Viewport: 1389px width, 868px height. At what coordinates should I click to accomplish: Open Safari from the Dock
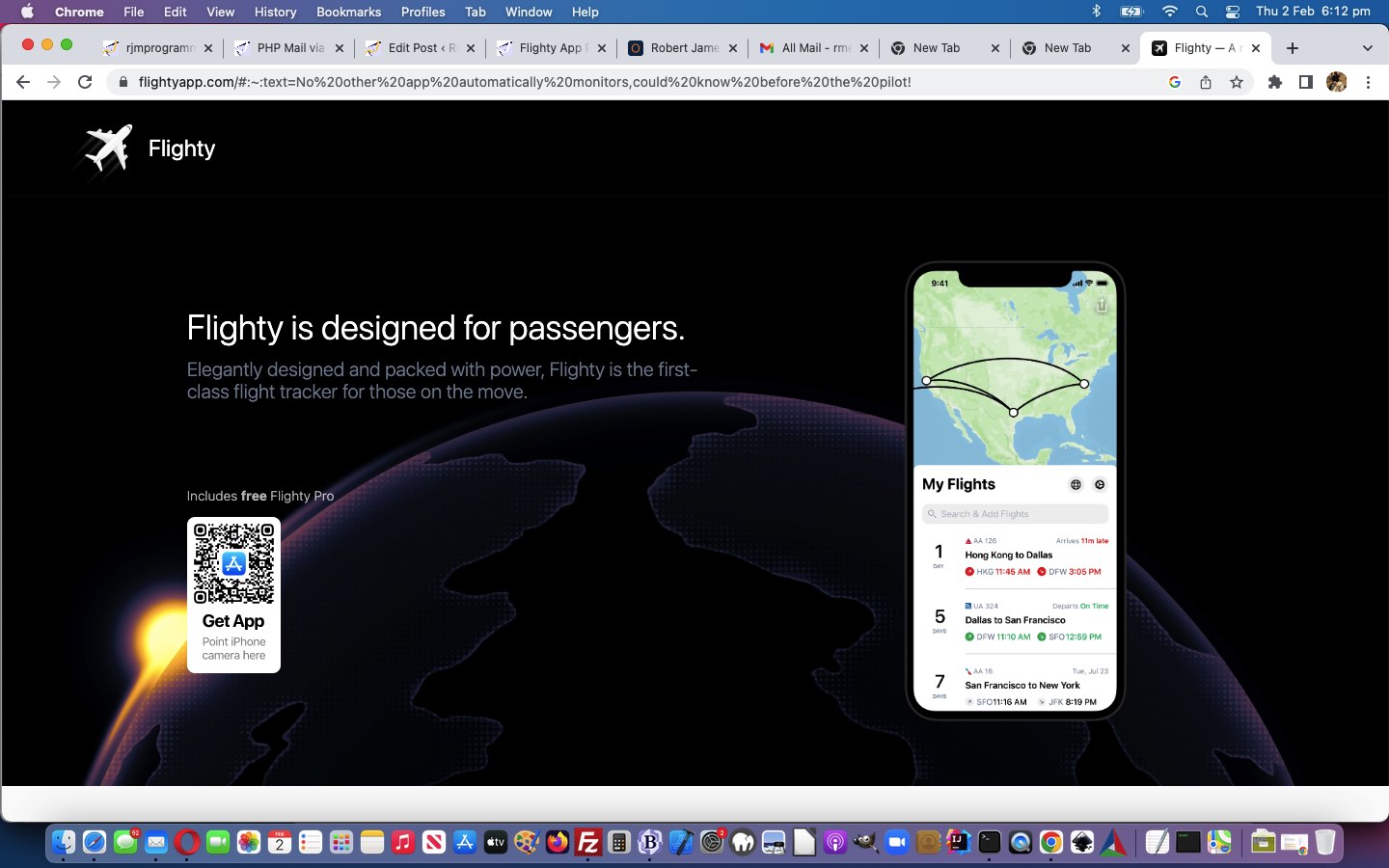click(94, 842)
